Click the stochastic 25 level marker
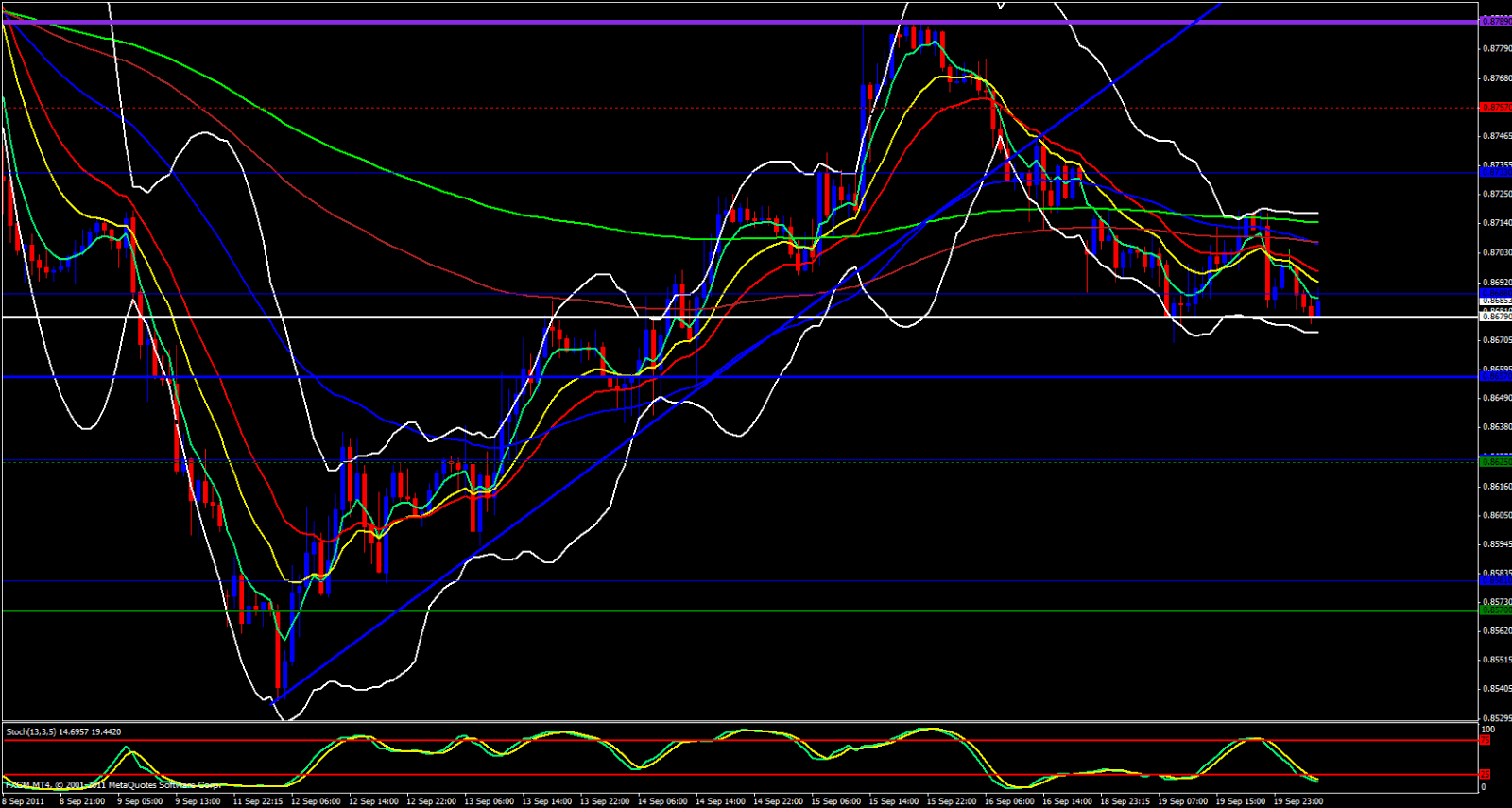Image resolution: width=1512 pixels, height=808 pixels. tap(1485, 775)
